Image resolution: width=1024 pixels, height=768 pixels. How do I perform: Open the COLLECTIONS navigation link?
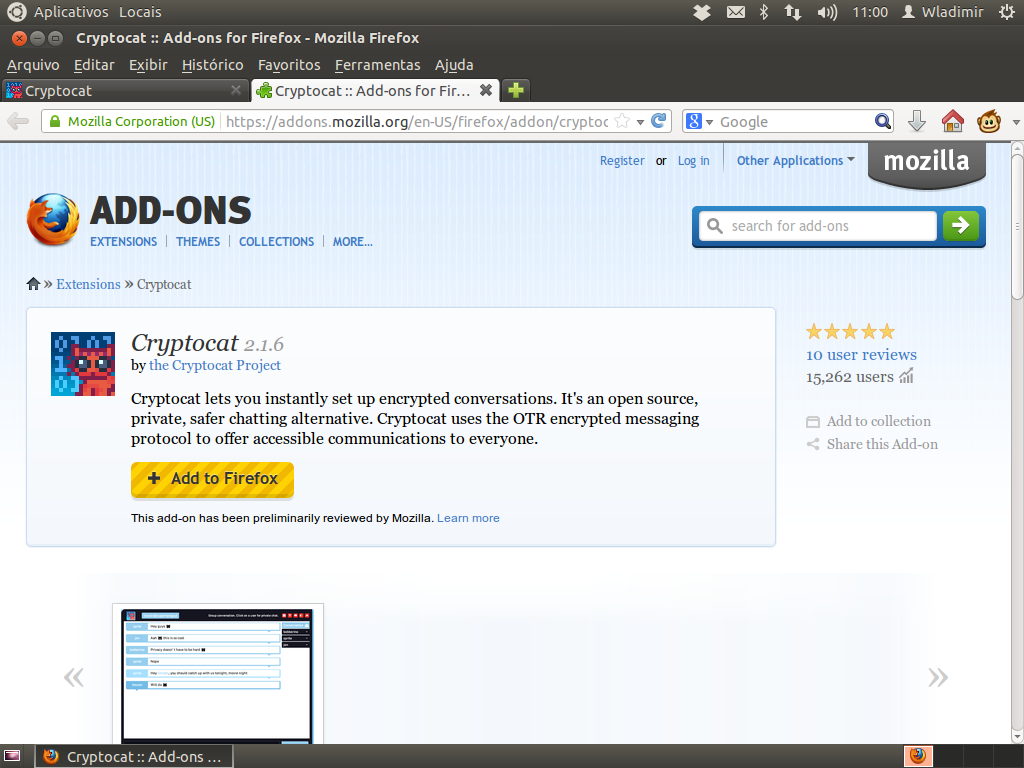(276, 242)
